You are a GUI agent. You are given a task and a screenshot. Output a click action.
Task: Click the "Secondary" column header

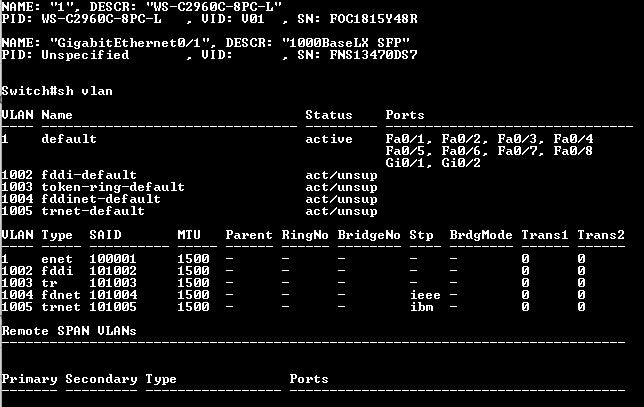(x=101, y=379)
